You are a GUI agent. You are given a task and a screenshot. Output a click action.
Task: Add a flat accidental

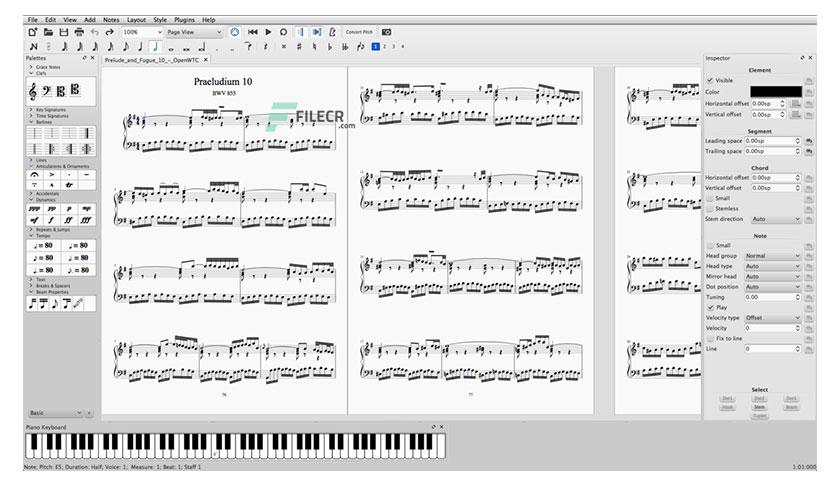329,47
